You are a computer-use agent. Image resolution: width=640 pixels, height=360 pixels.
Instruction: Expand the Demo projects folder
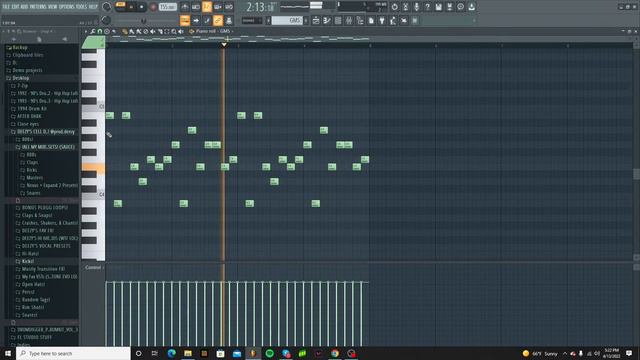(x=27, y=70)
